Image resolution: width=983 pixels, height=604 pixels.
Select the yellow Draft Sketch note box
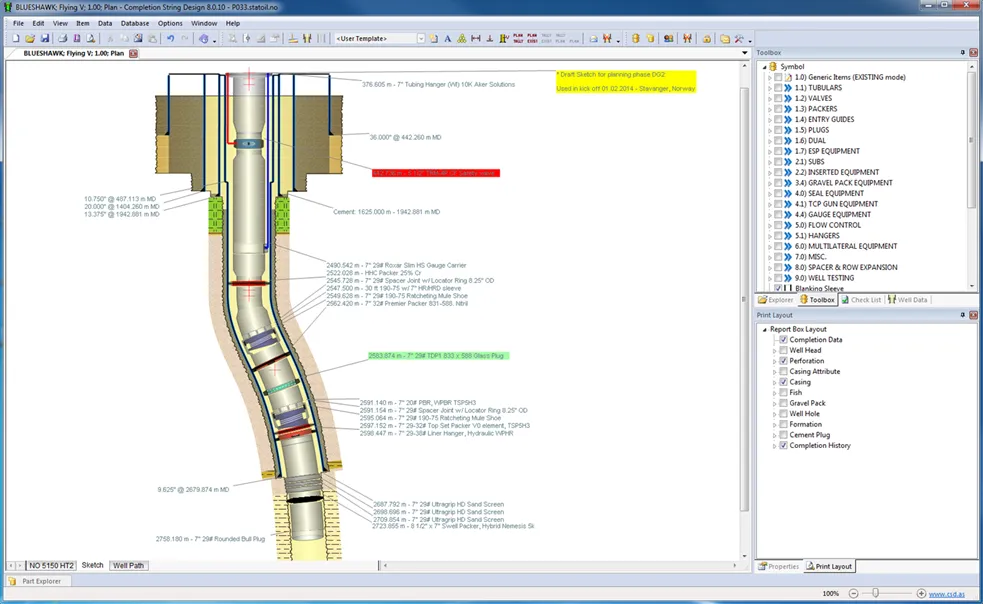pos(626,82)
